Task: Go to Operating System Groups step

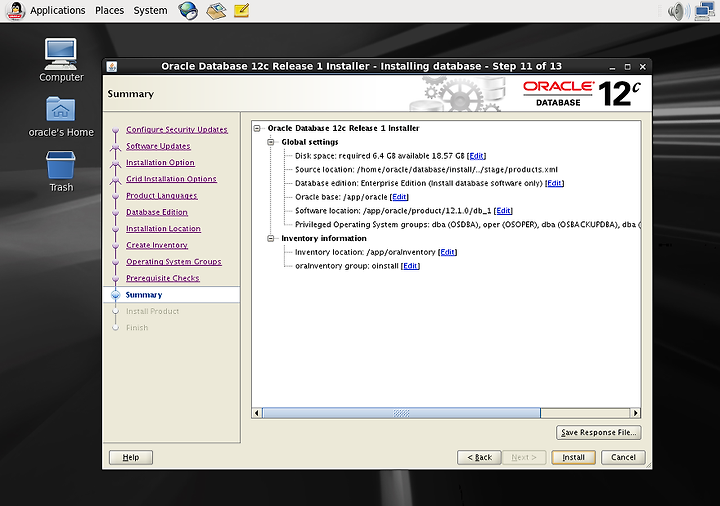Action: (174, 262)
